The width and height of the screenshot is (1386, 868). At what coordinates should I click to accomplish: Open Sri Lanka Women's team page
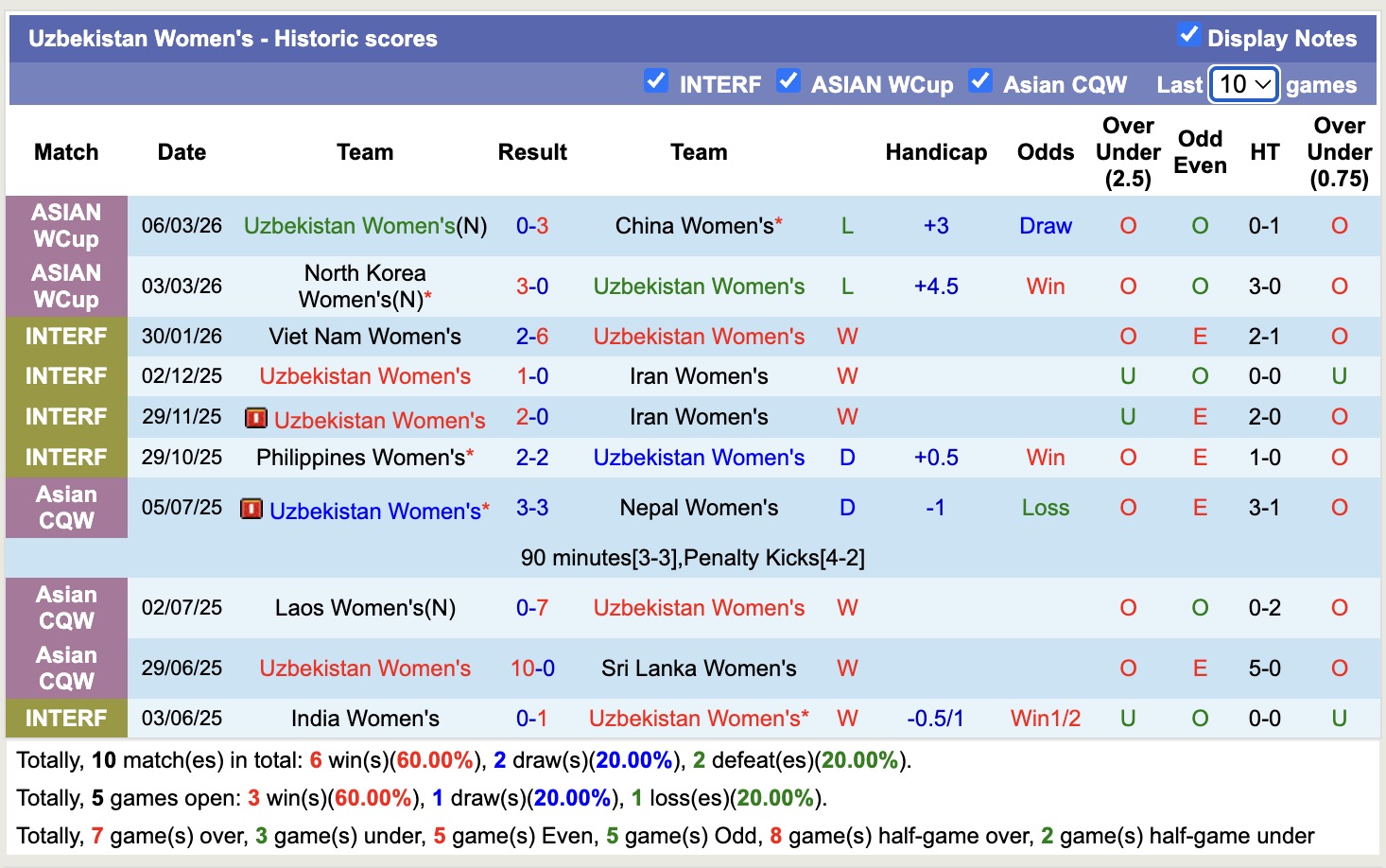pyautogui.click(x=699, y=668)
